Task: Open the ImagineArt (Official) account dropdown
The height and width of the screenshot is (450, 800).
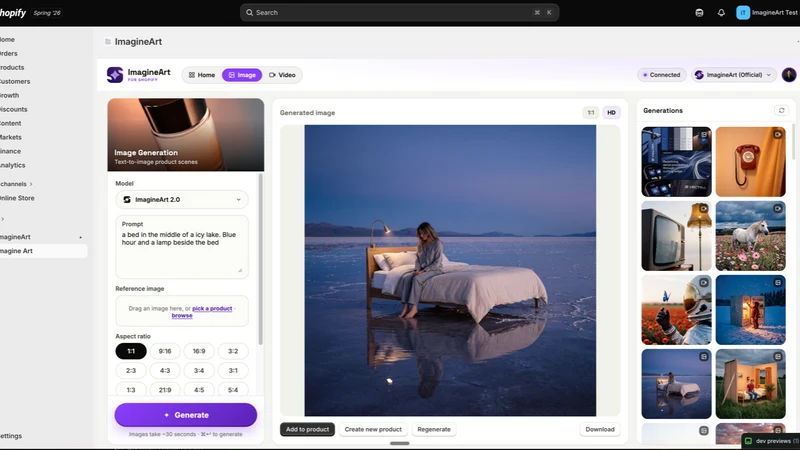Action: tap(734, 75)
